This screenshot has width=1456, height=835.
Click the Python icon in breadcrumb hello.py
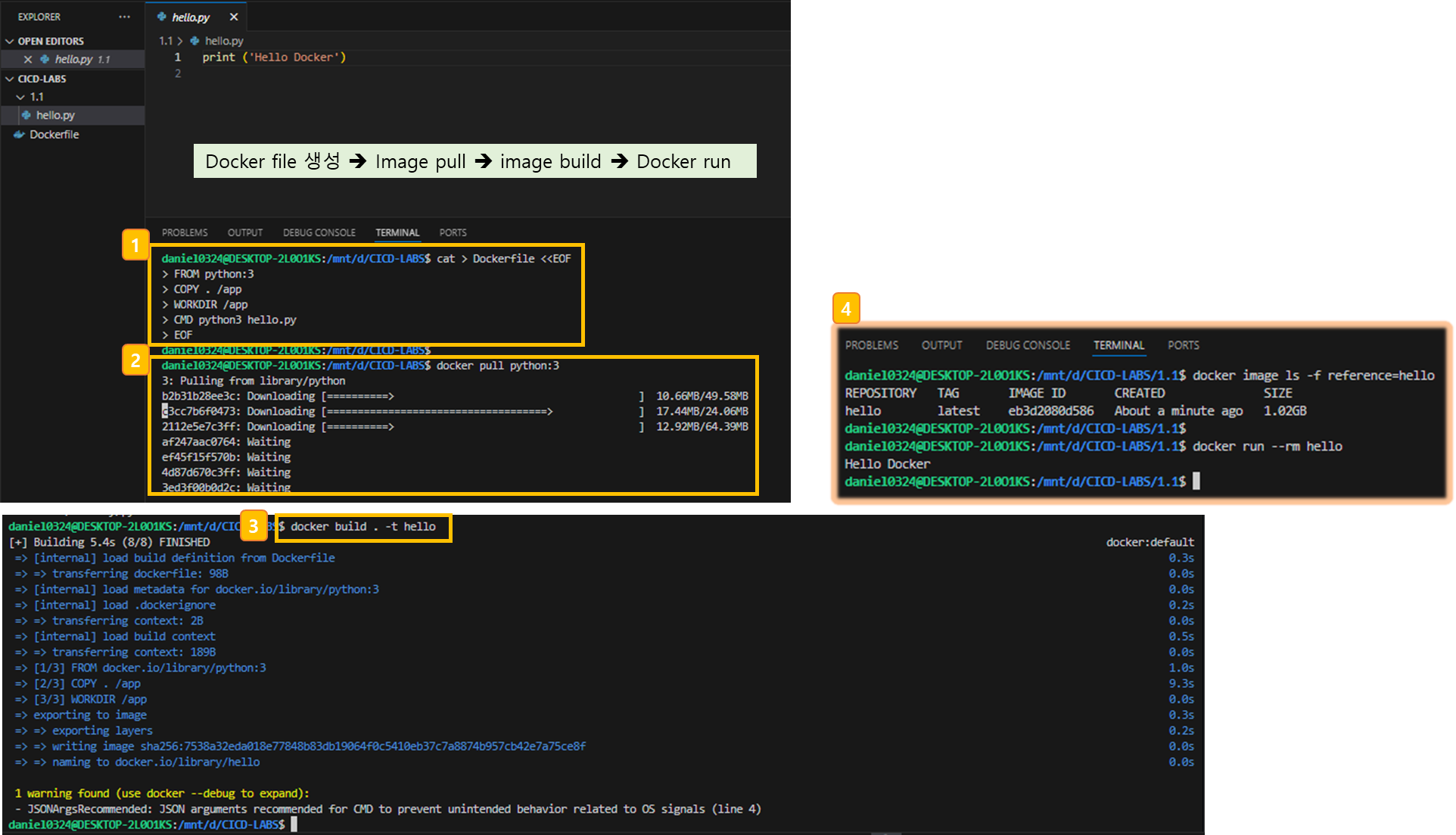(x=195, y=41)
